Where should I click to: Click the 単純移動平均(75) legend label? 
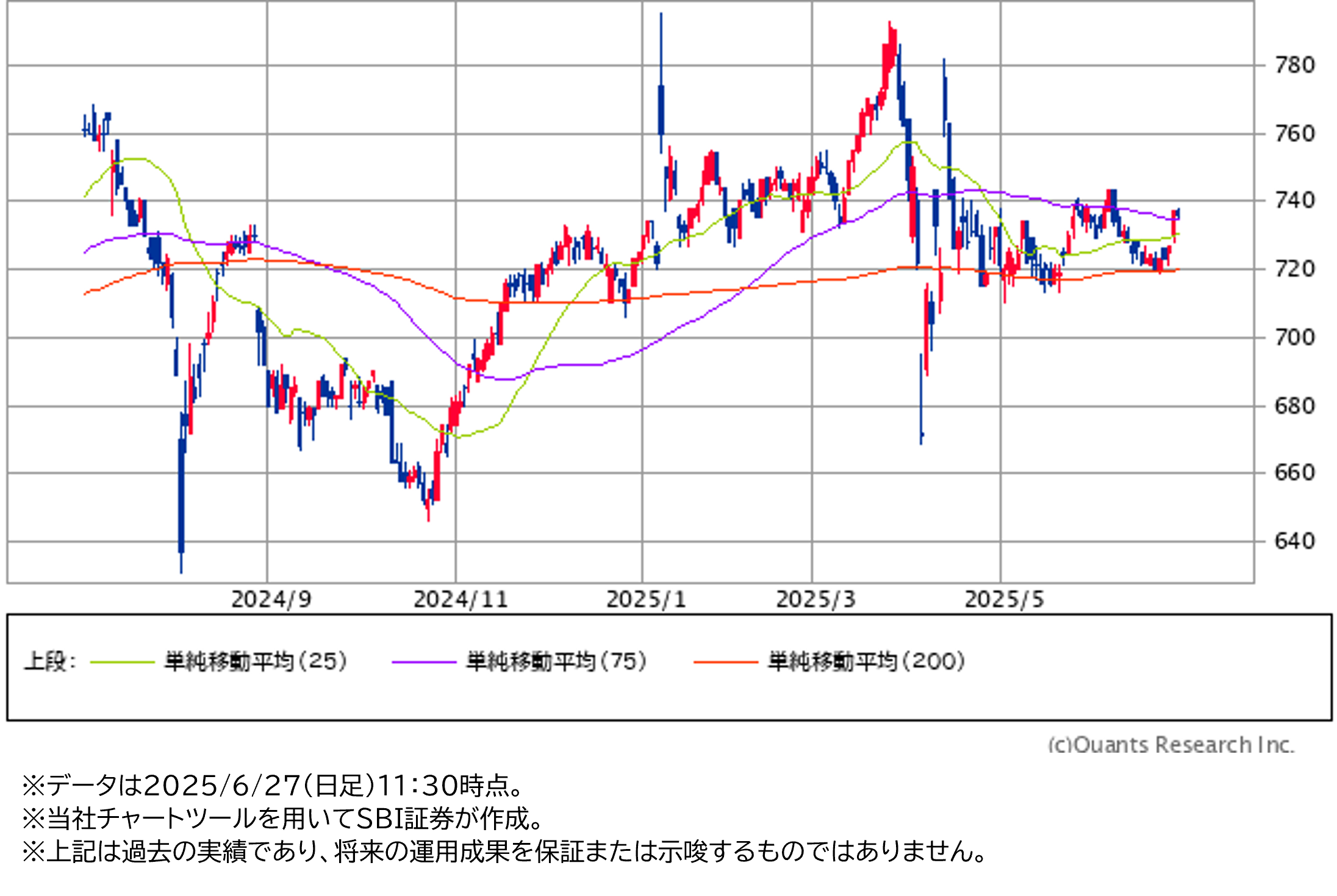(x=556, y=662)
